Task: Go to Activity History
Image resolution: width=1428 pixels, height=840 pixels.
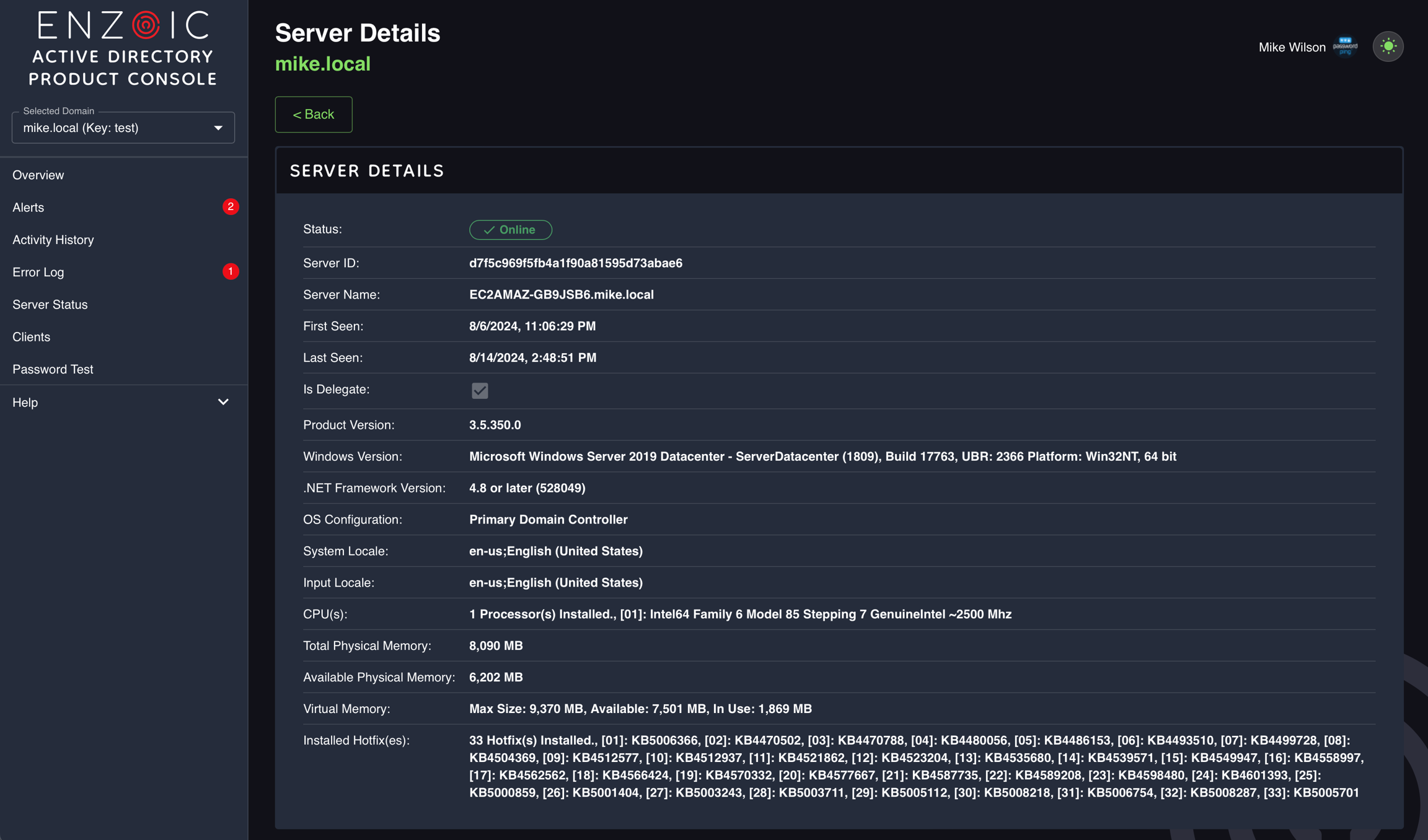Action: pos(53,240)
